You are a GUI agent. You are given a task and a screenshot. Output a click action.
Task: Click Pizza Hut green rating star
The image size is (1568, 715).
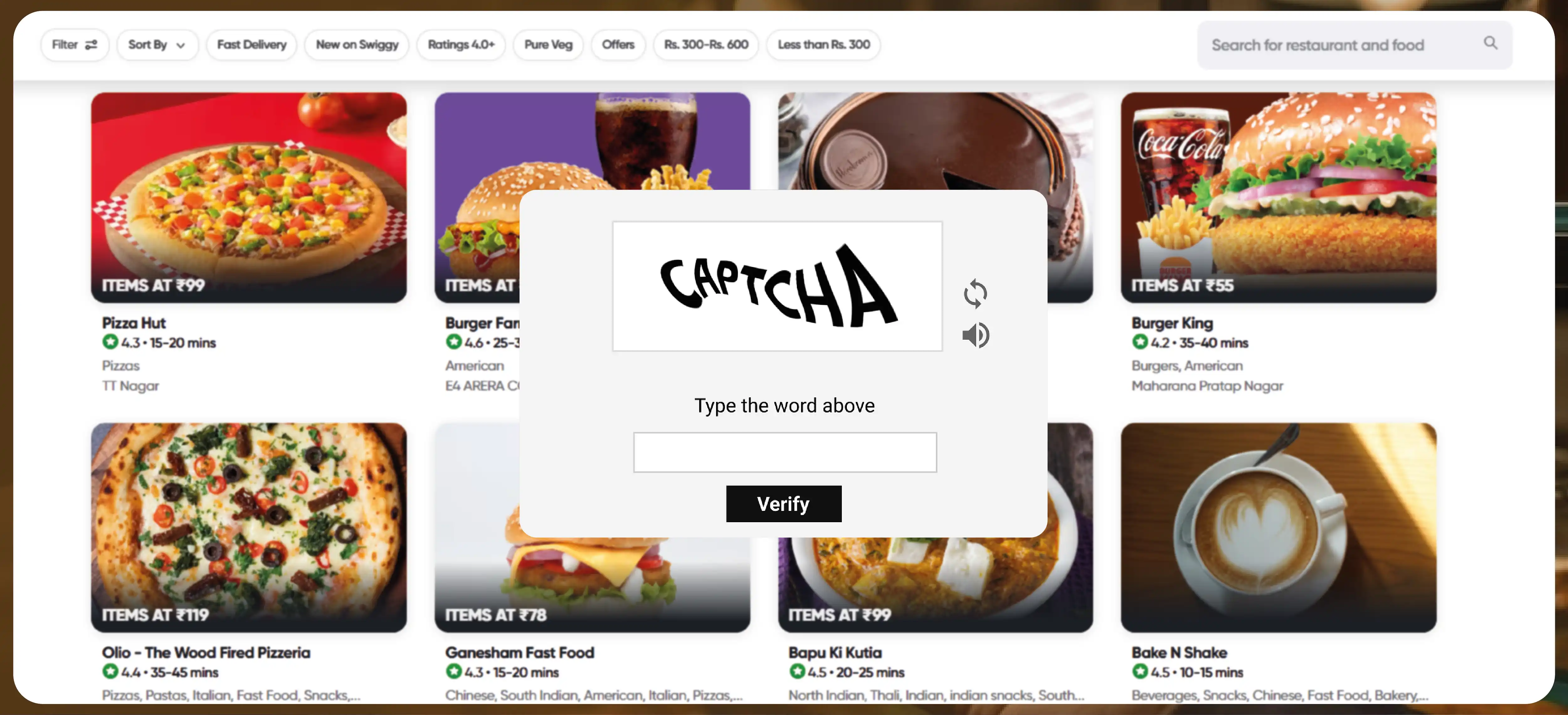click(x=109, y=342)
